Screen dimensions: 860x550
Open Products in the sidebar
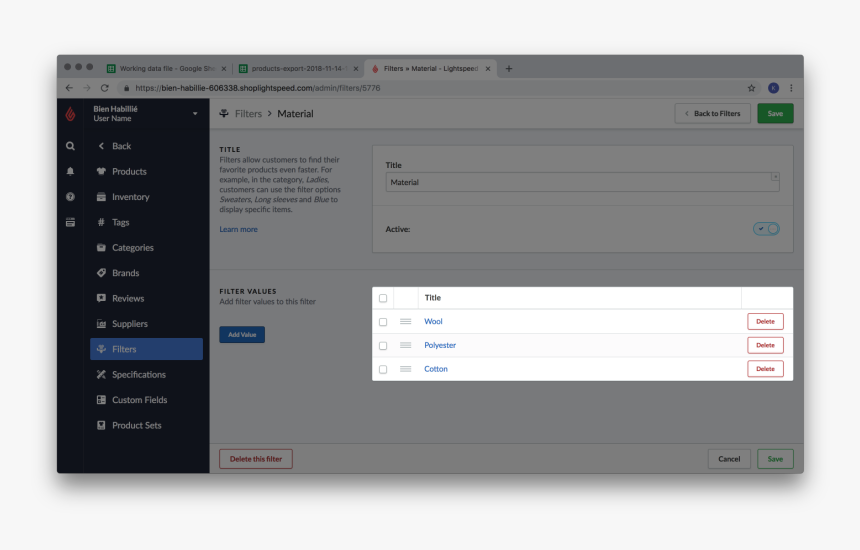129,172
